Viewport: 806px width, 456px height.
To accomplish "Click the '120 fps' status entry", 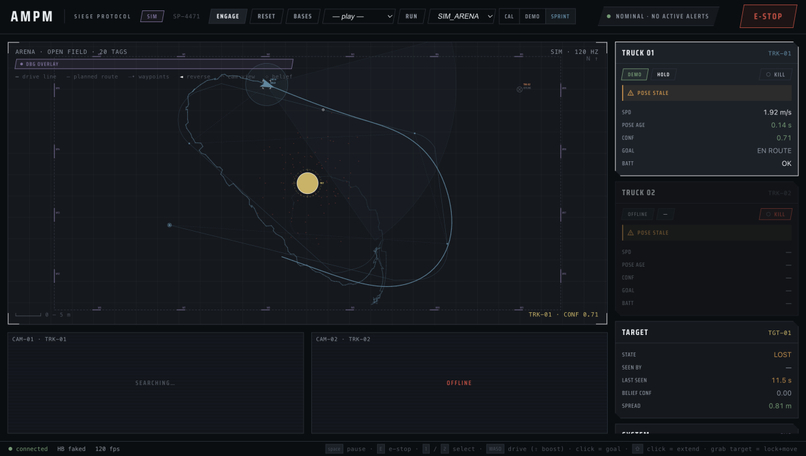I will click(107, 449).
